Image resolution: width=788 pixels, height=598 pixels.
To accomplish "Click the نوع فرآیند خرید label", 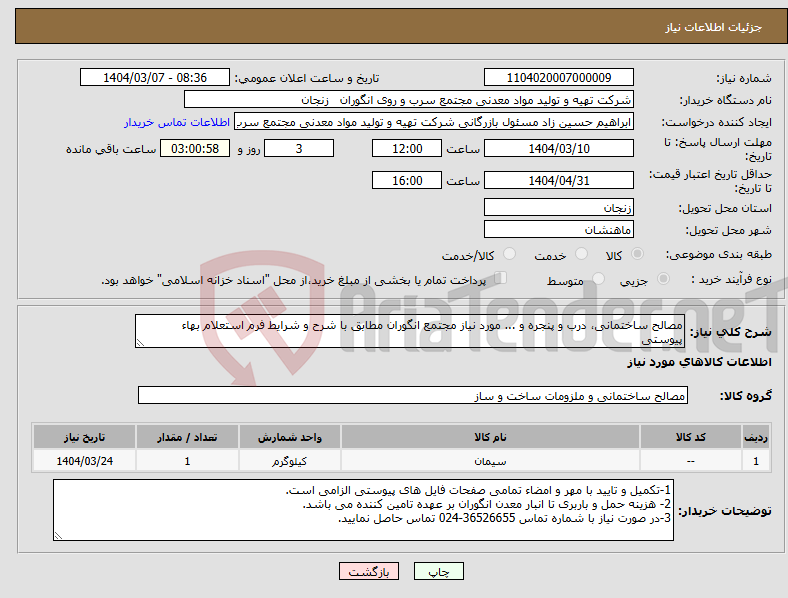I will [x=731, y=279].
